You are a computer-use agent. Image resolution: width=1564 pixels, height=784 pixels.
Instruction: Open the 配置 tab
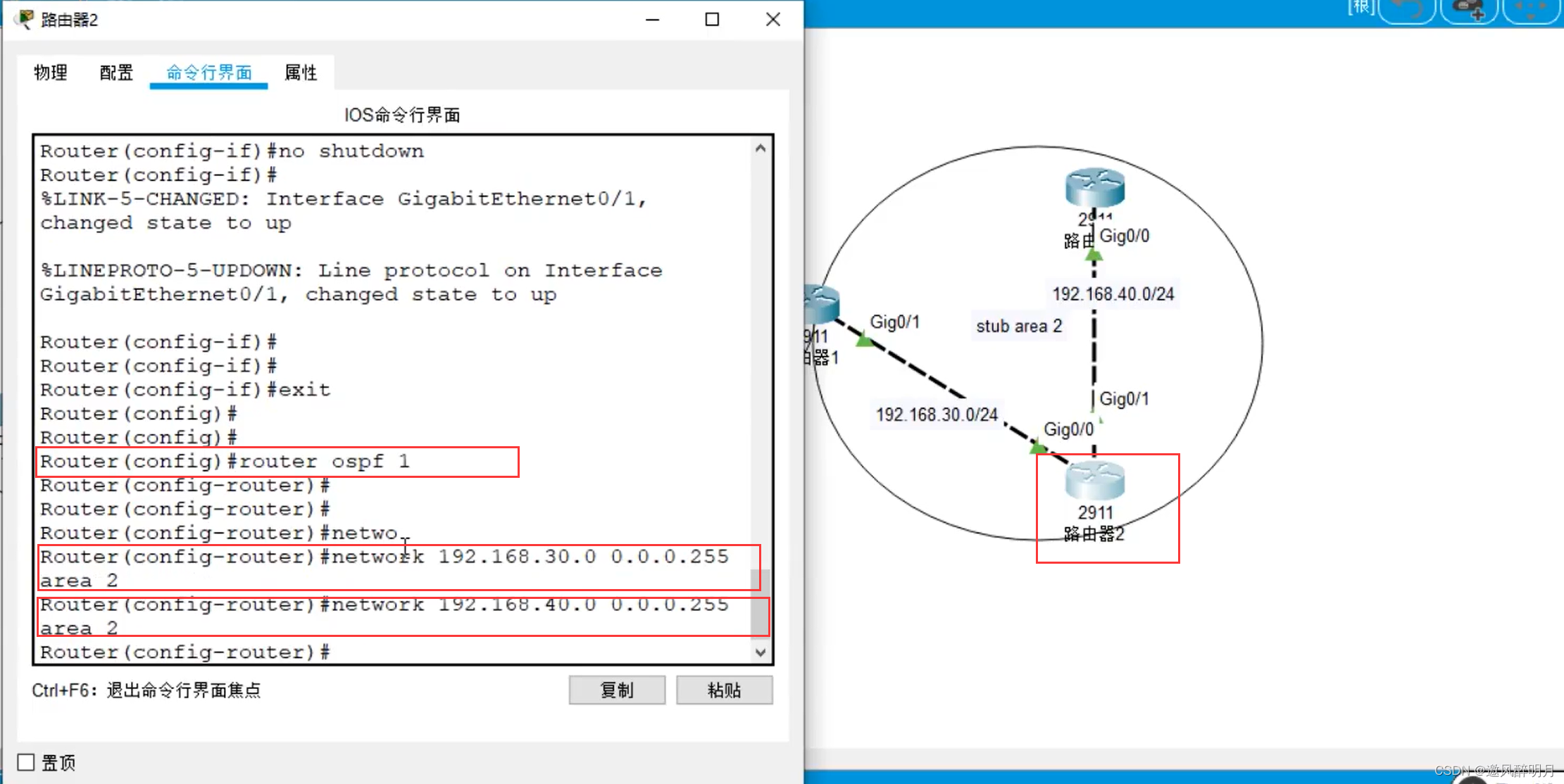(116, 72)
